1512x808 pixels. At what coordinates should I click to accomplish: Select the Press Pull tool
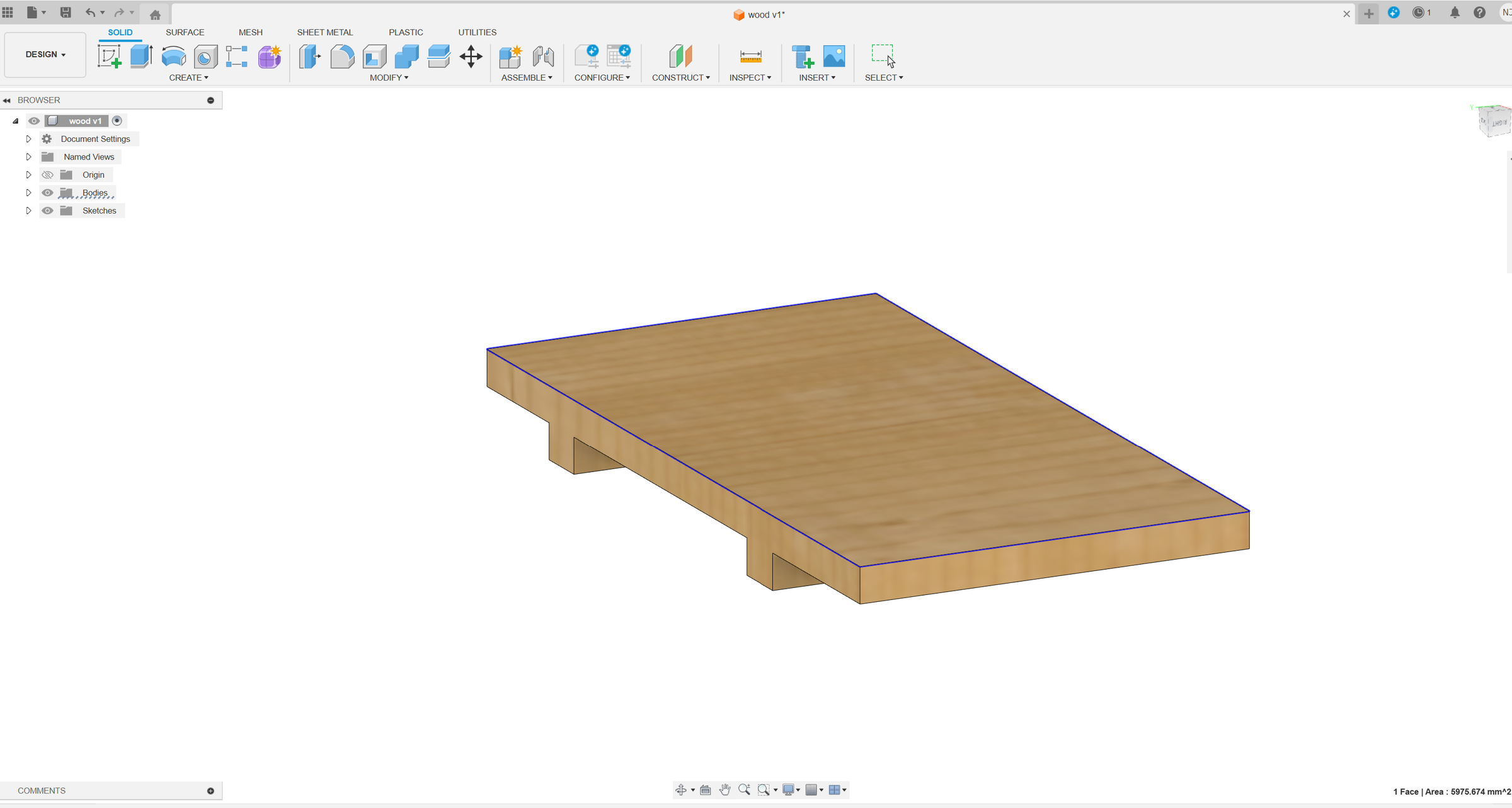(309, 57)
